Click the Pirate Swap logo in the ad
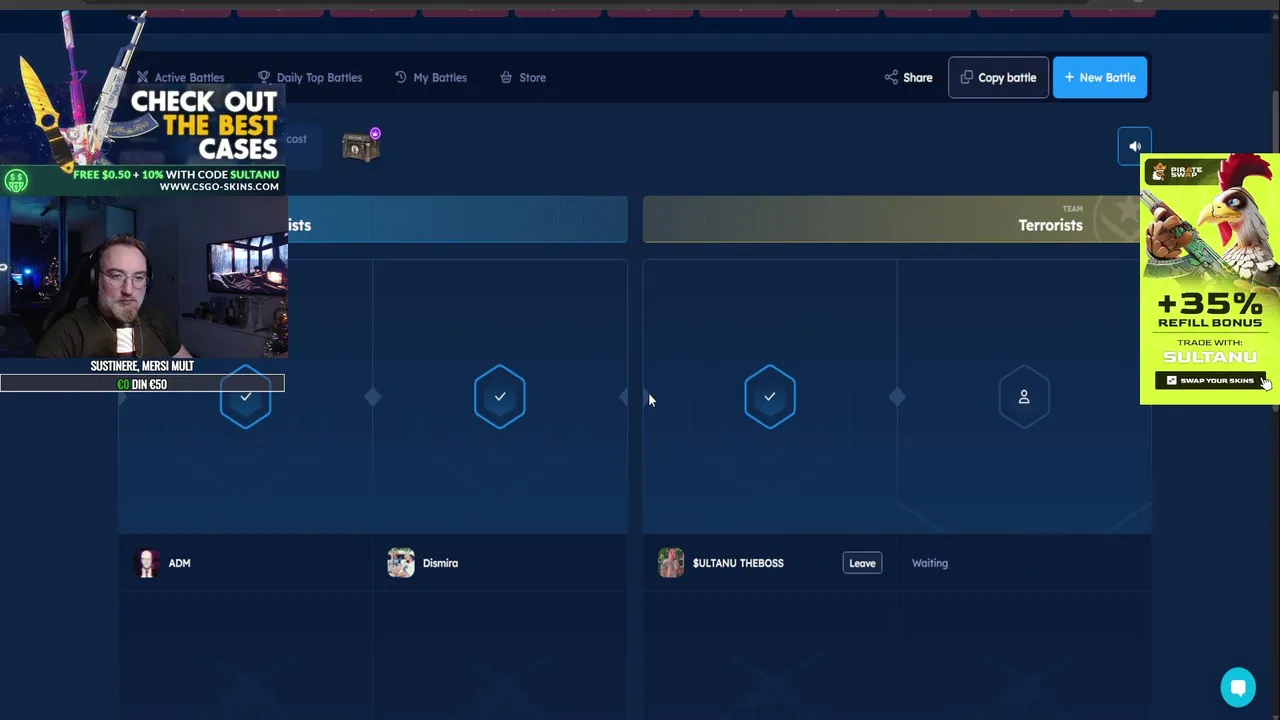Screen dimensions: 1280x720 coord(1178,172)
